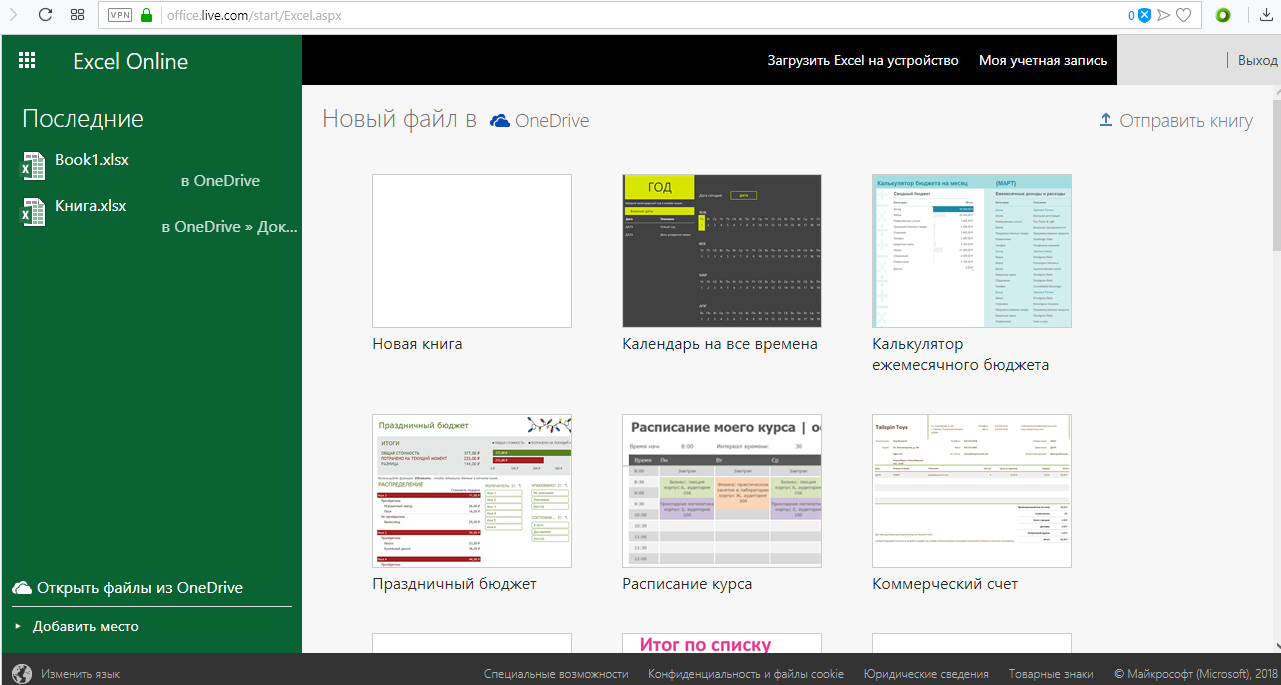
Task: Click the Праздничный бюджет caption
Action: tap(455, 584)
